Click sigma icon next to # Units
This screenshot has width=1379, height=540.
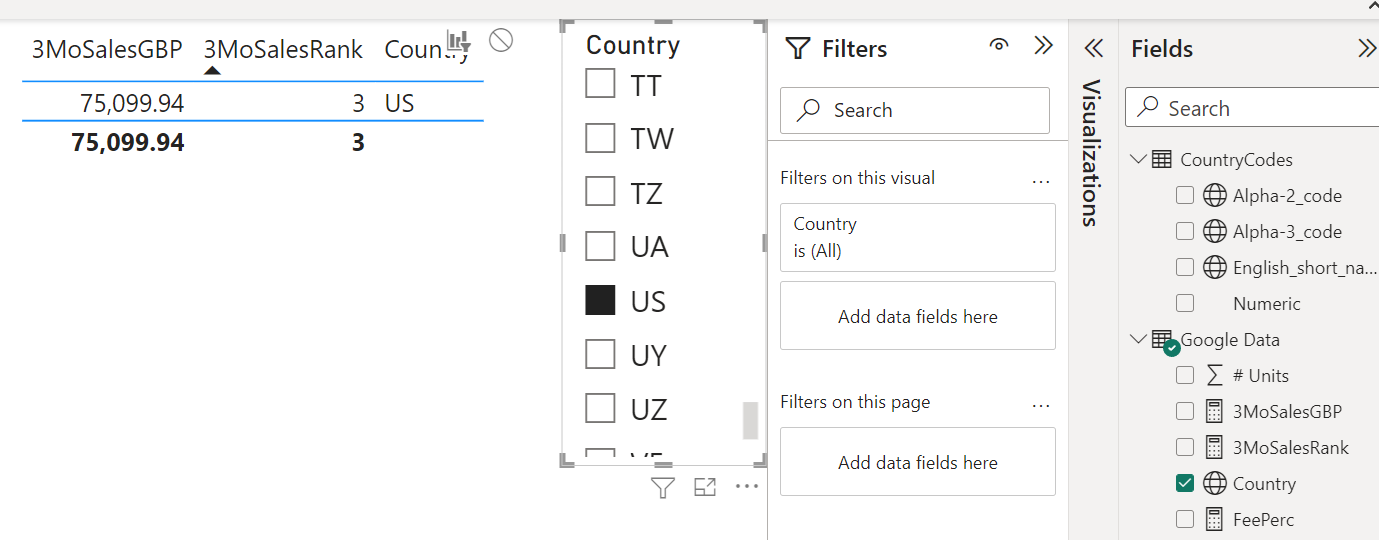[1214, 375]
